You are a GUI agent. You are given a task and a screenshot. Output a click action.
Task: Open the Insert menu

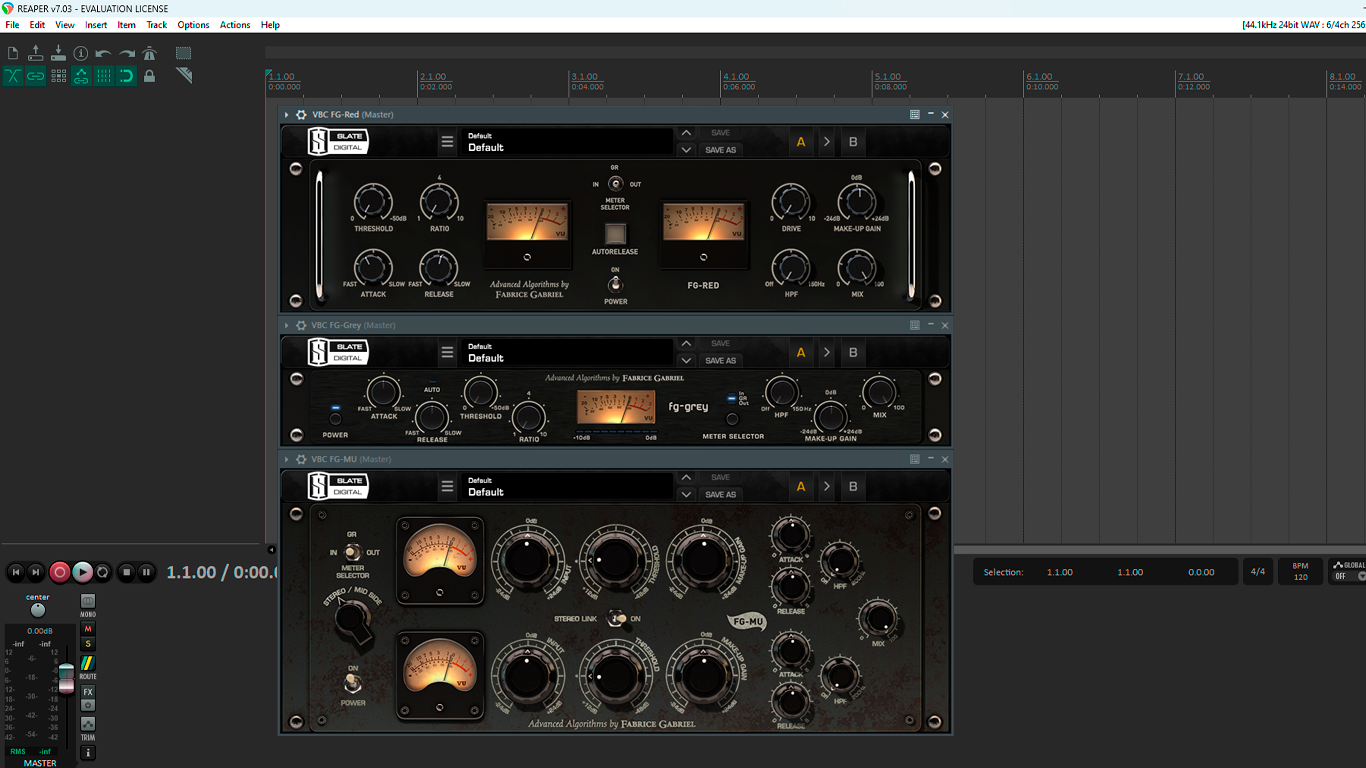(96, 25)
